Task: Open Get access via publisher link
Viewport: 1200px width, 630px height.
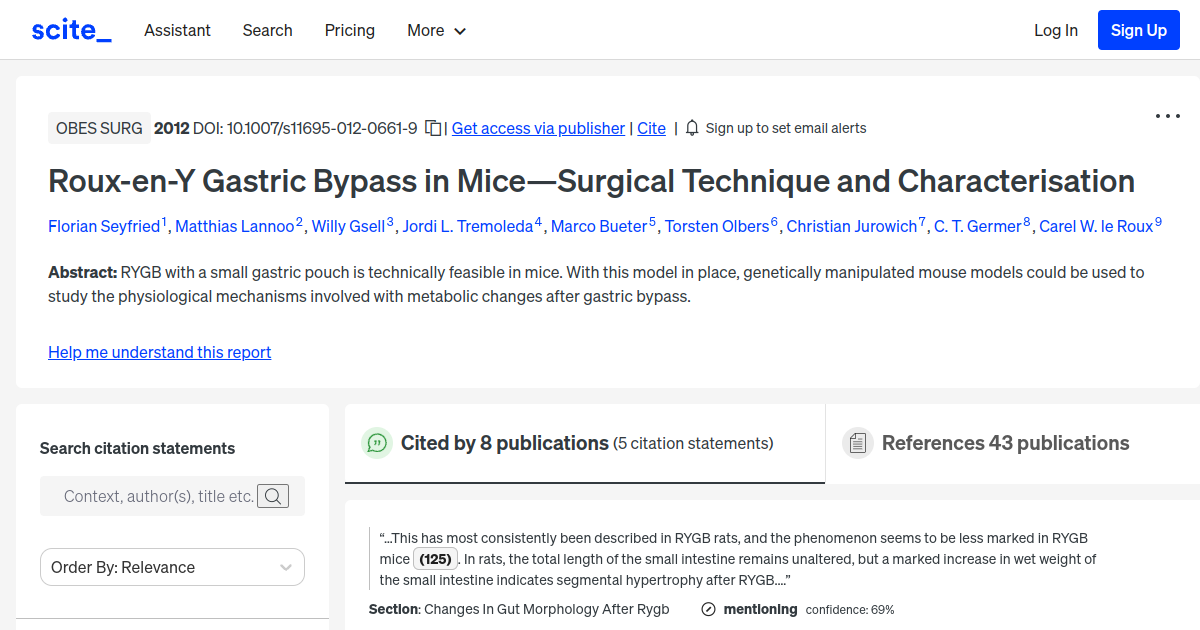Action: [x=538, y=128]
